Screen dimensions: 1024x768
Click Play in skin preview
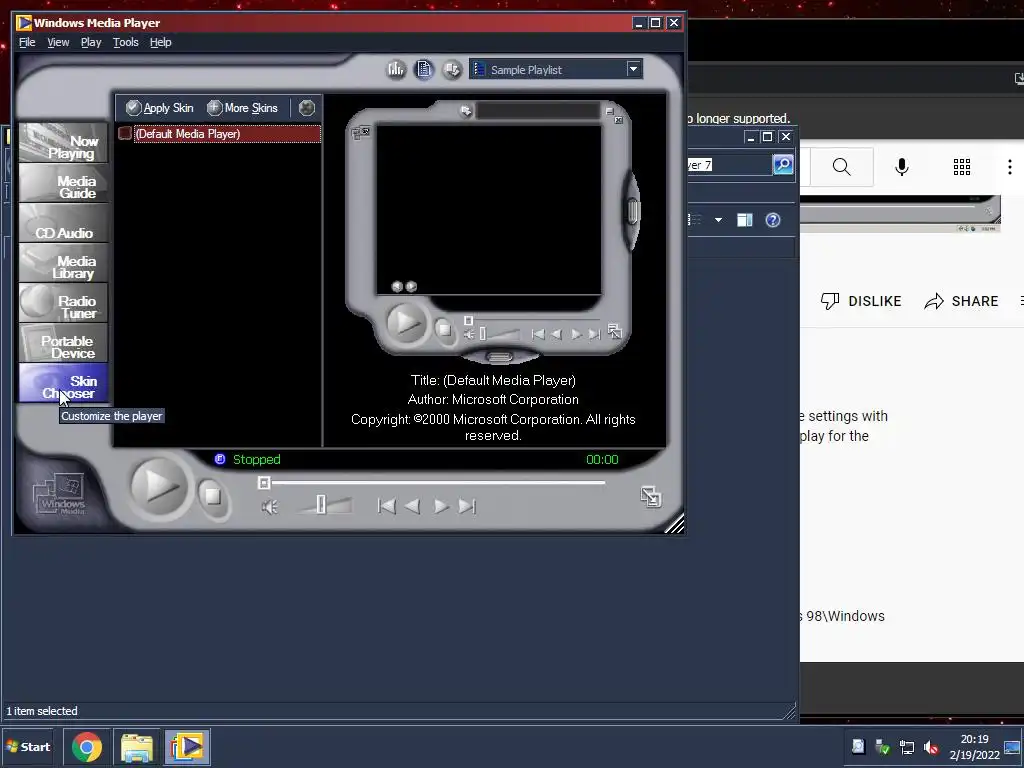click(x=406, y=323)
